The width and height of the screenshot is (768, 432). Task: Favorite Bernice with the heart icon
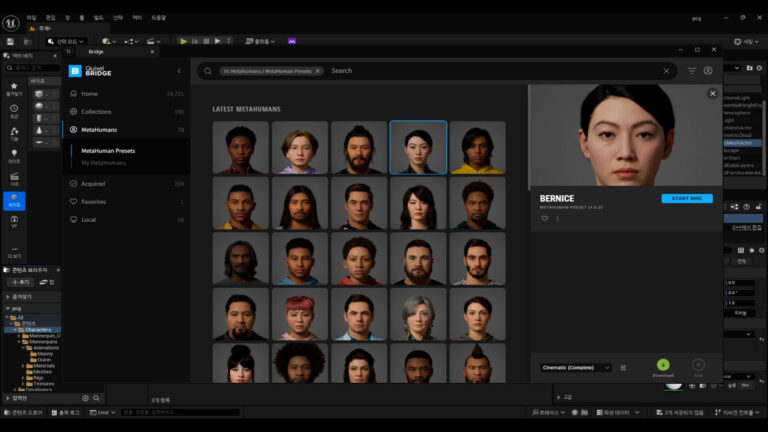(x=545, y=218)
